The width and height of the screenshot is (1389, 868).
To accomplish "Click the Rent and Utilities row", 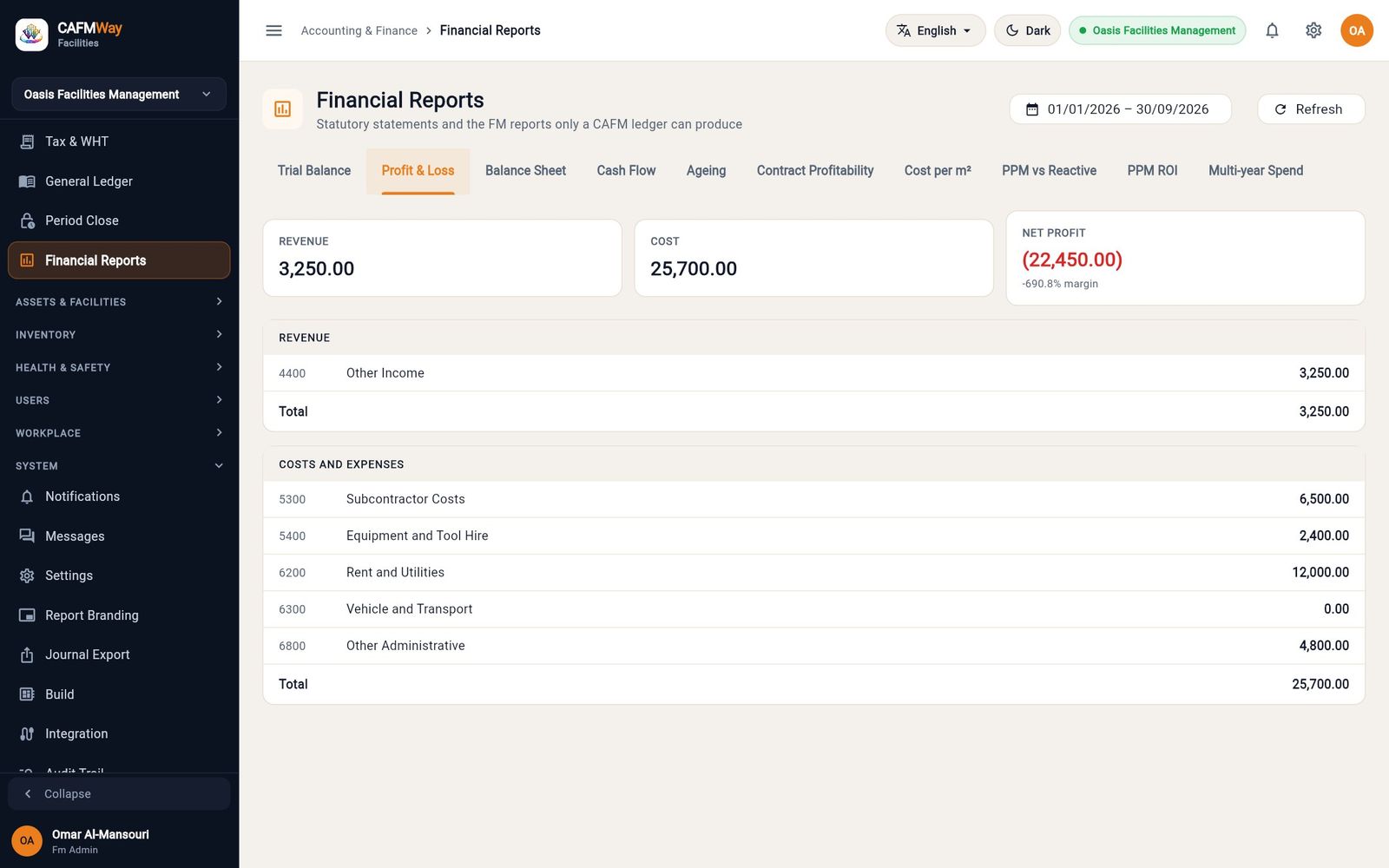I will tap(813, 572).
